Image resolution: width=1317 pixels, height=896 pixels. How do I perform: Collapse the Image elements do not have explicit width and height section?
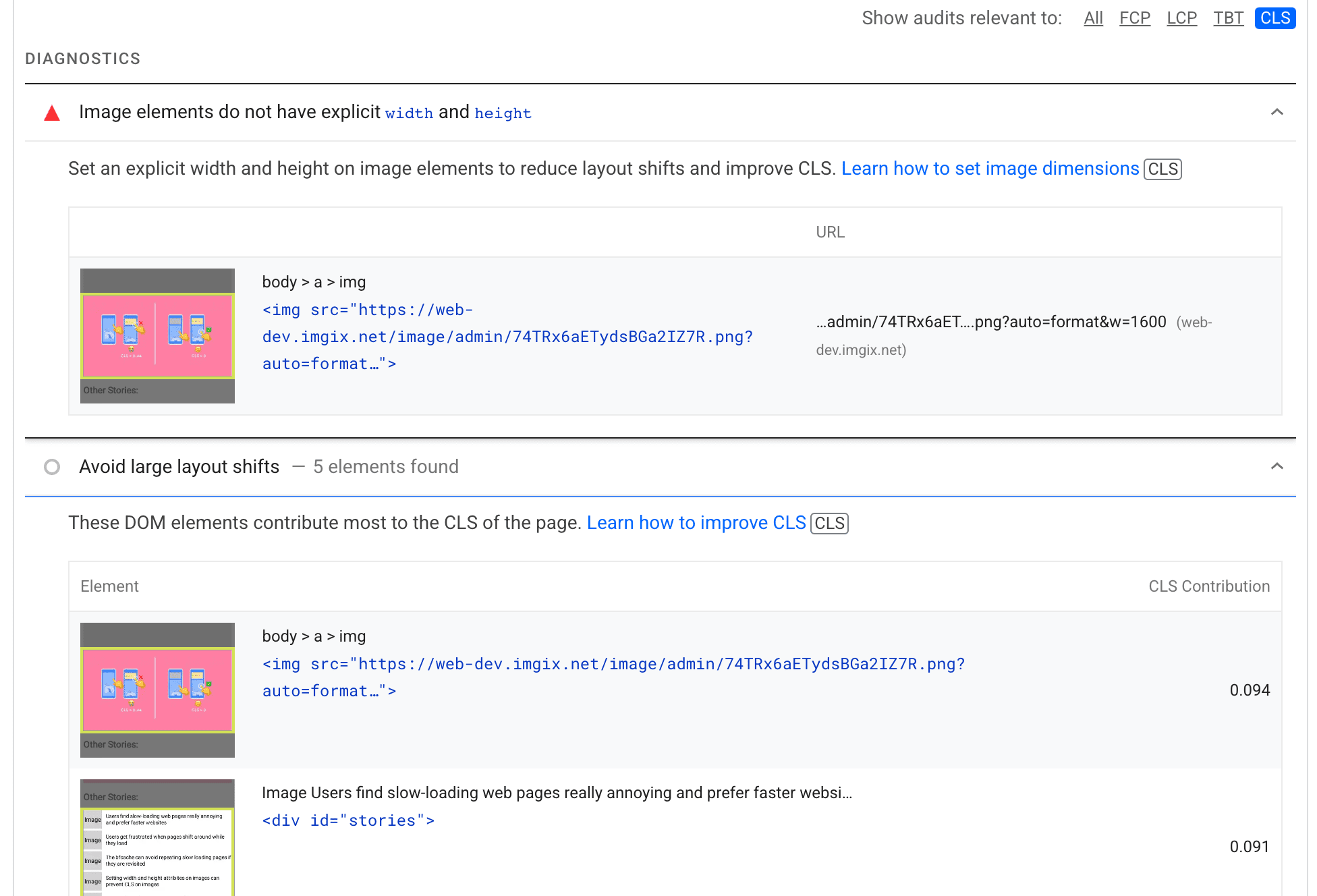click(x=1277, y=111)
